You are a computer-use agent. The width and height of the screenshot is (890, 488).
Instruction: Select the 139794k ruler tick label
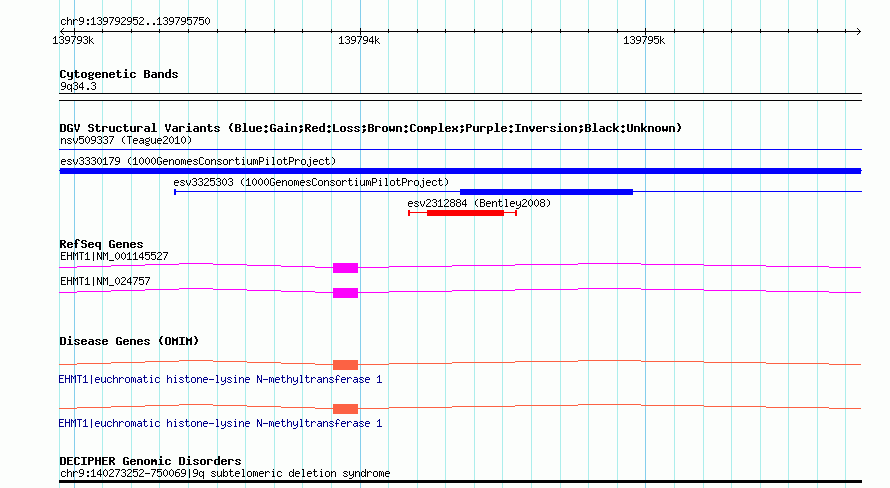coord(359,40)
